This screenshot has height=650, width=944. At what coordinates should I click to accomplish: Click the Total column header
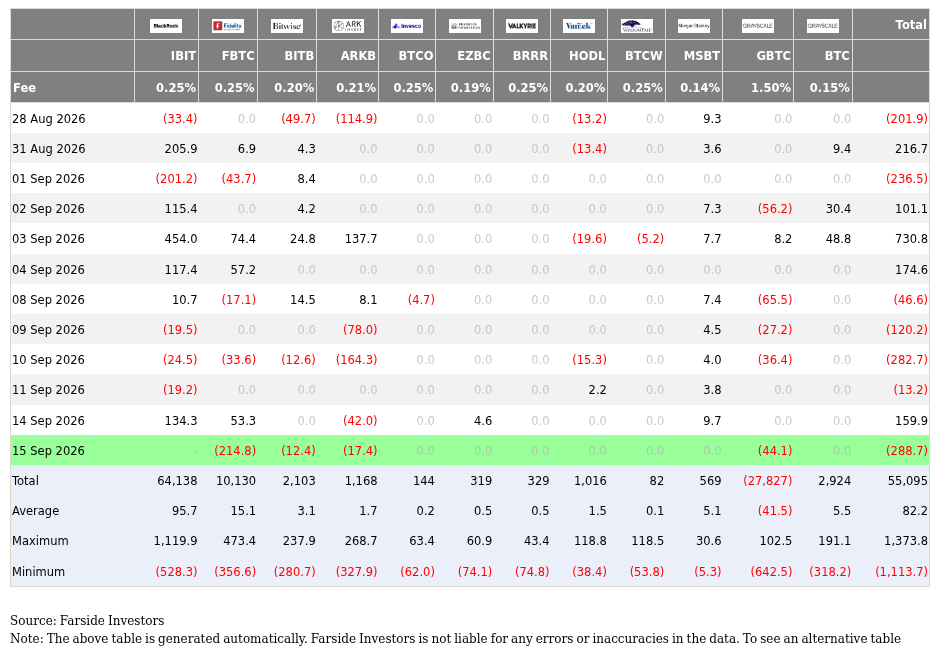pos(910,25)
